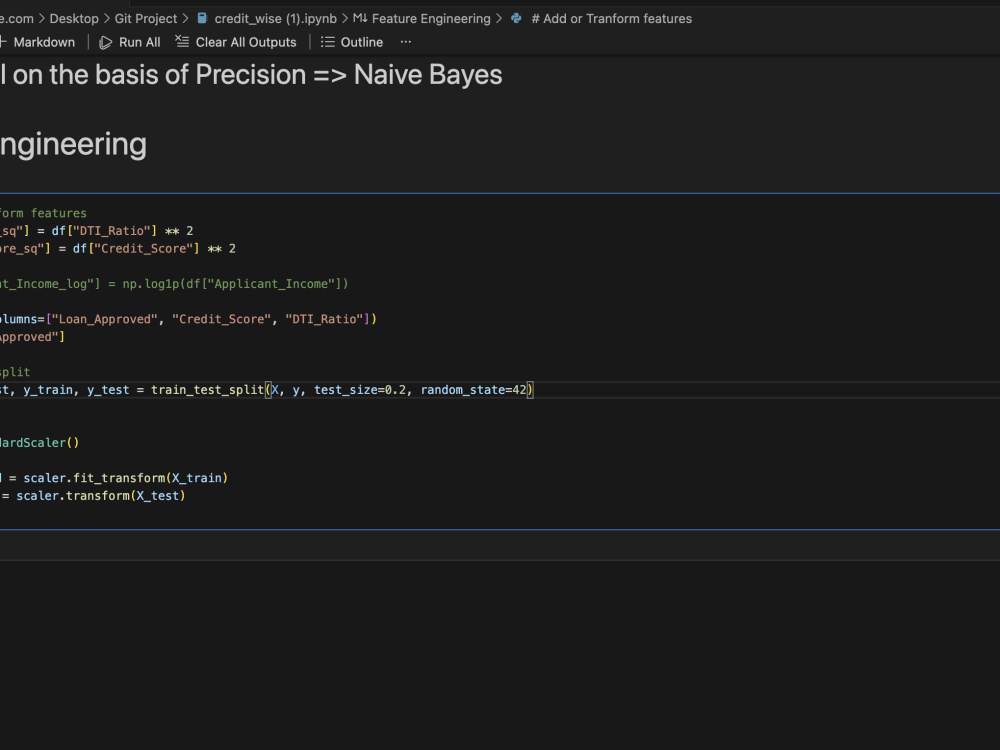This screenshot has width=1000, height=750.
Task: Select credit_wise (1).ipynb in the breadcrumb
Action: click(x=276, y=18)
